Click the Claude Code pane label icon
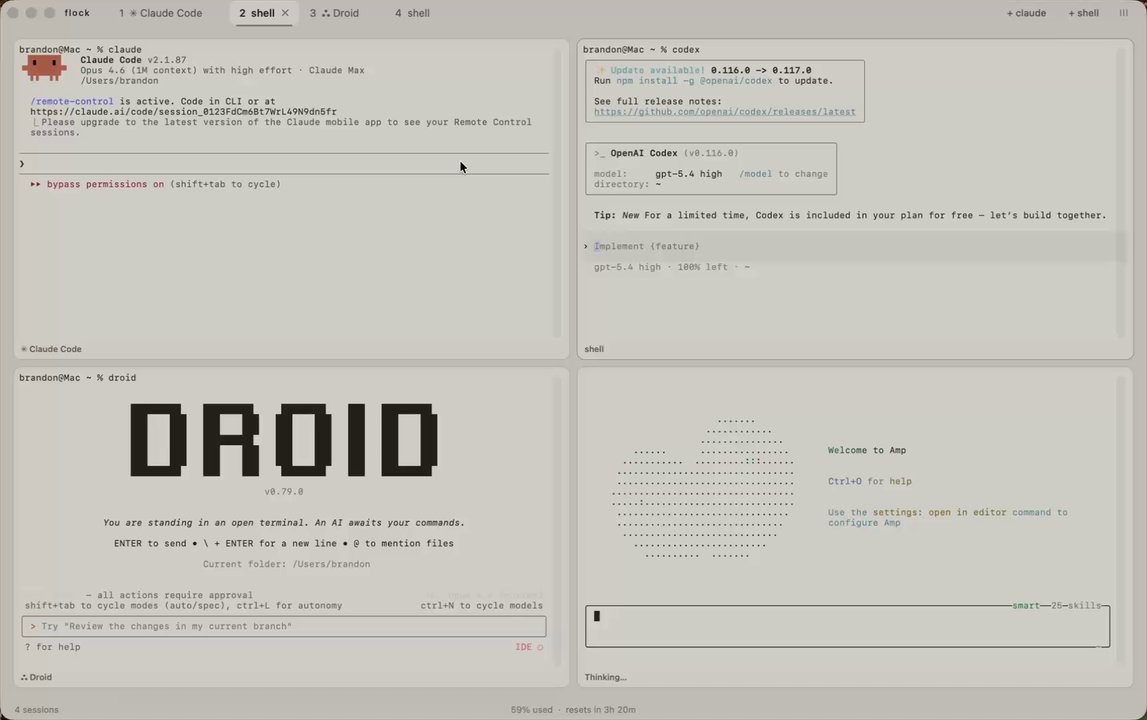 pyautogui.click(x=24, y=349)
